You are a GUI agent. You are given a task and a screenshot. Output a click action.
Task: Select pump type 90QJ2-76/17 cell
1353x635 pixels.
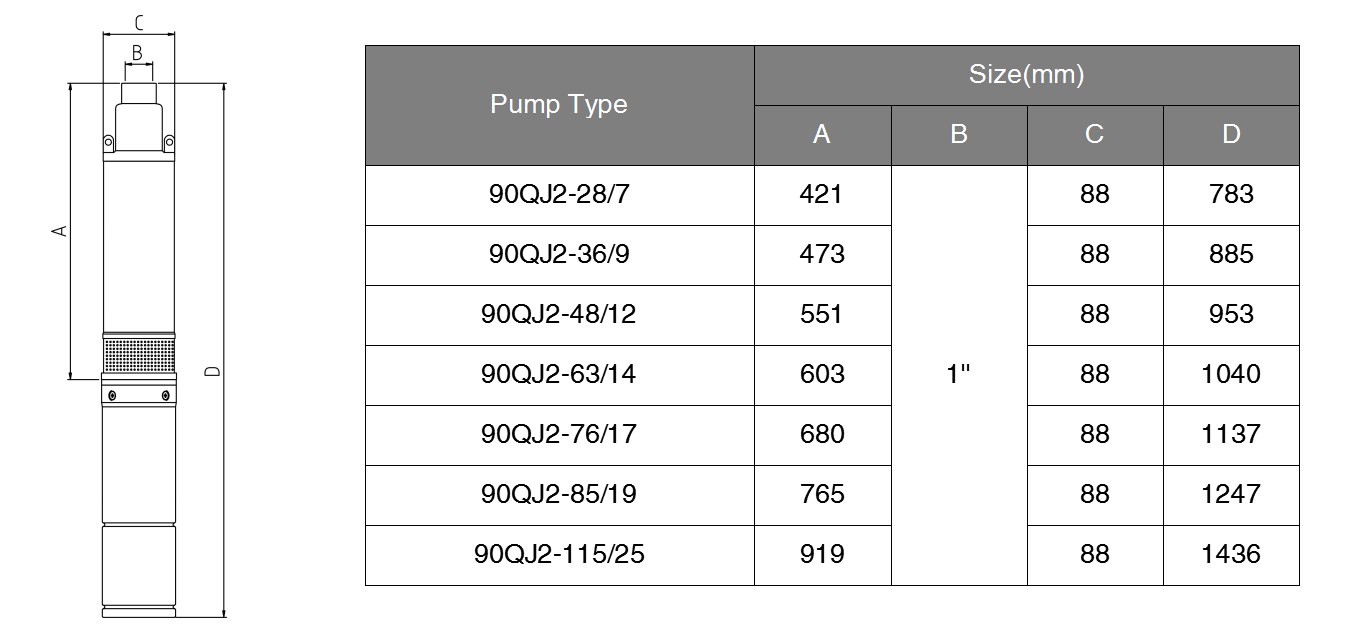[559, 435]
